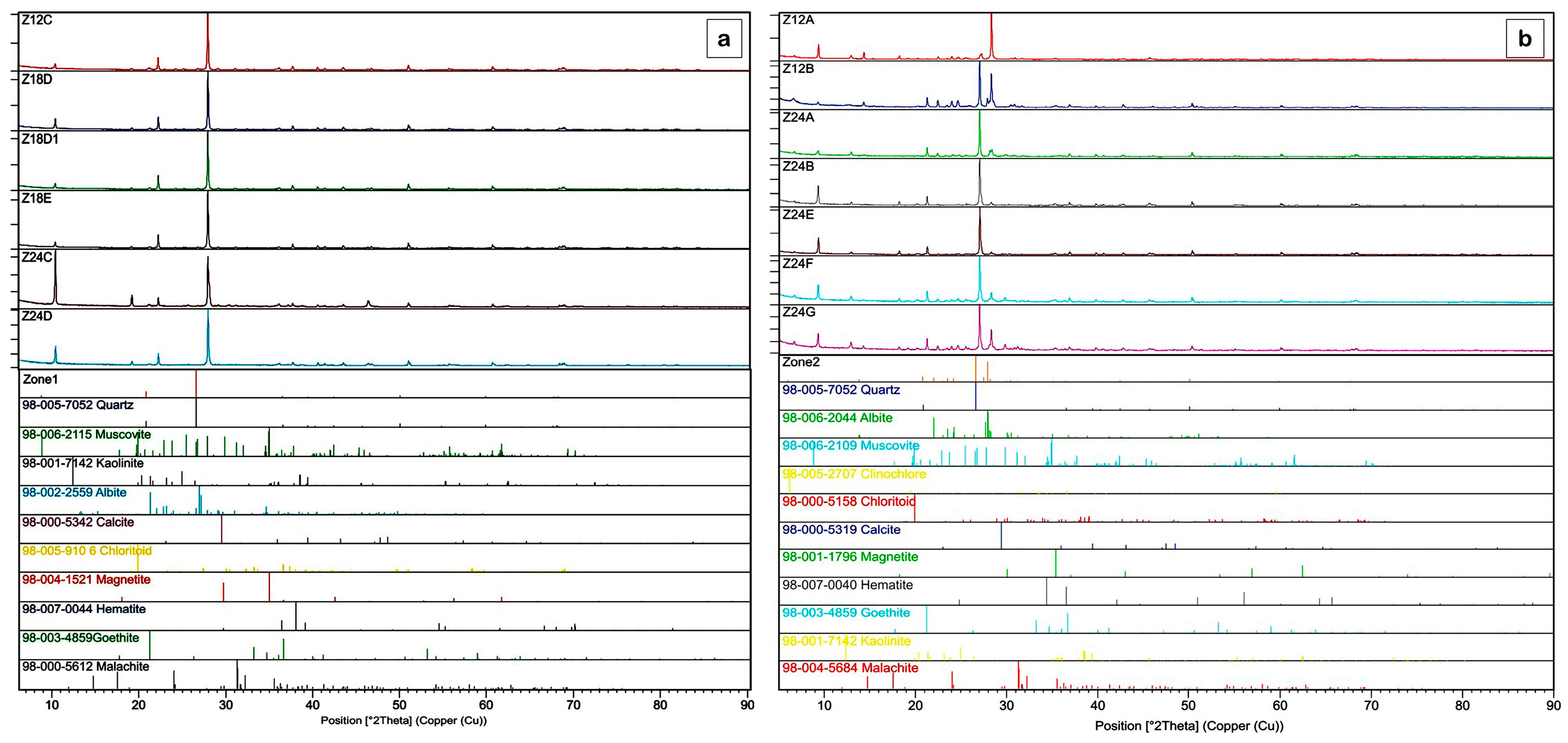The image size is (1568, 743).
Task: Select the 98-005-2707 Clinochlore label
Action: click(x=854, y=473)
